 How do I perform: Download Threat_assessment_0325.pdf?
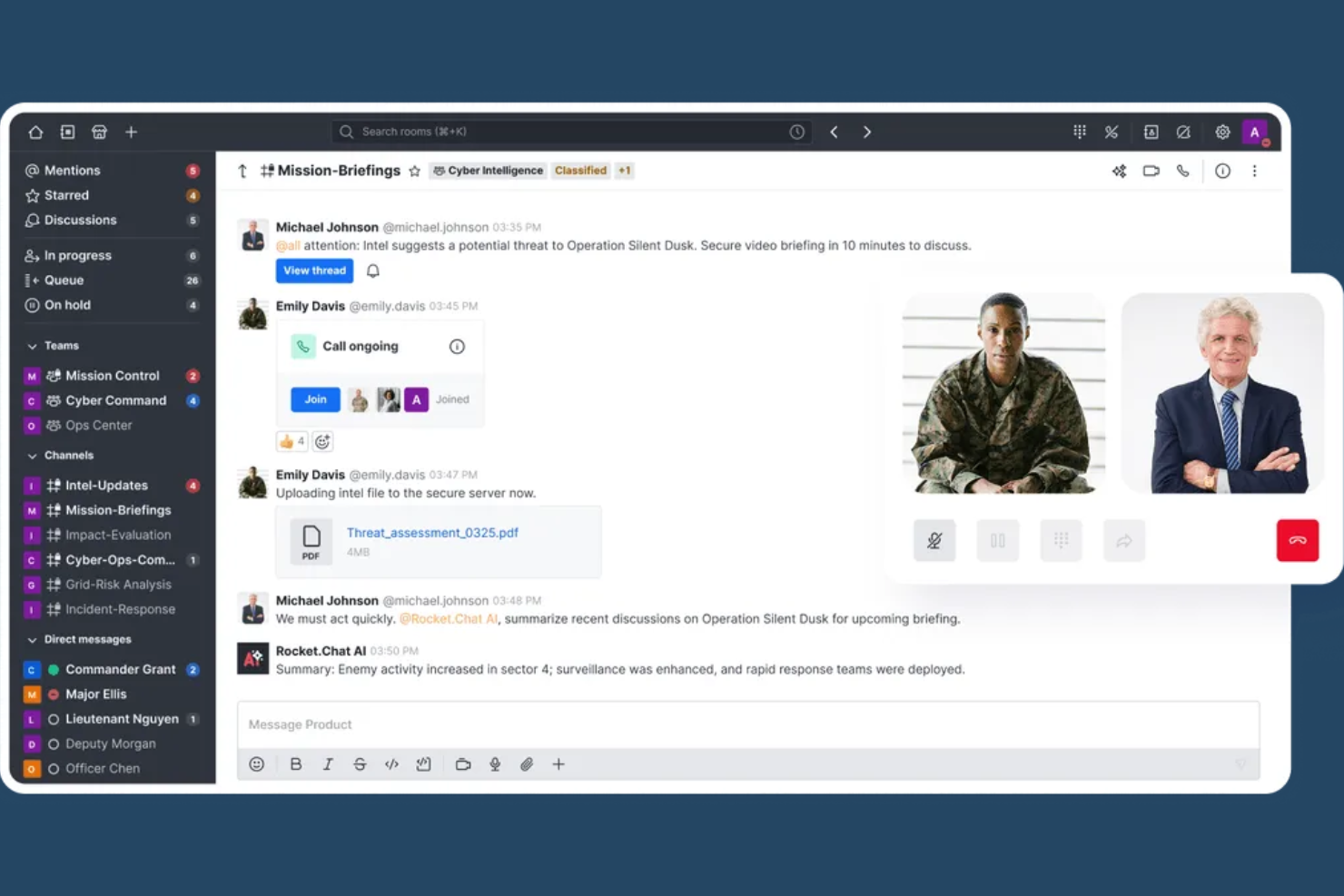432,533
